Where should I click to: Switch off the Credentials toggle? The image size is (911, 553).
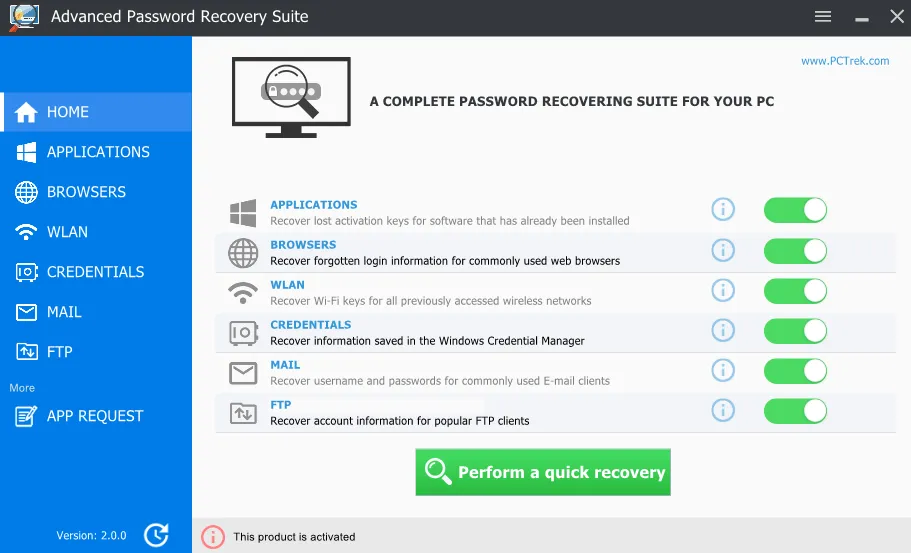click(x=795, y=330)
